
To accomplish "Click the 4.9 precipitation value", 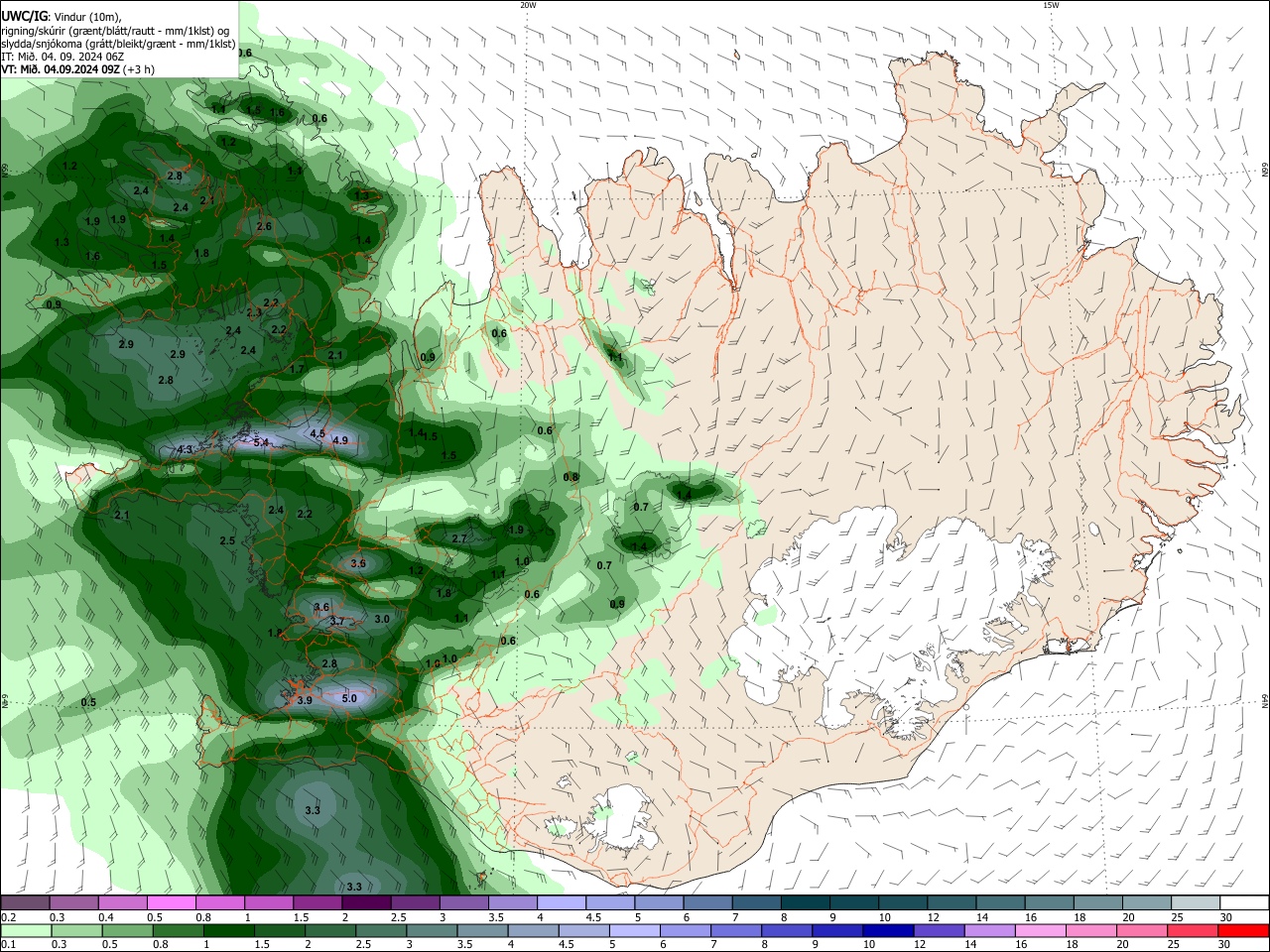I will coord(340,440).
